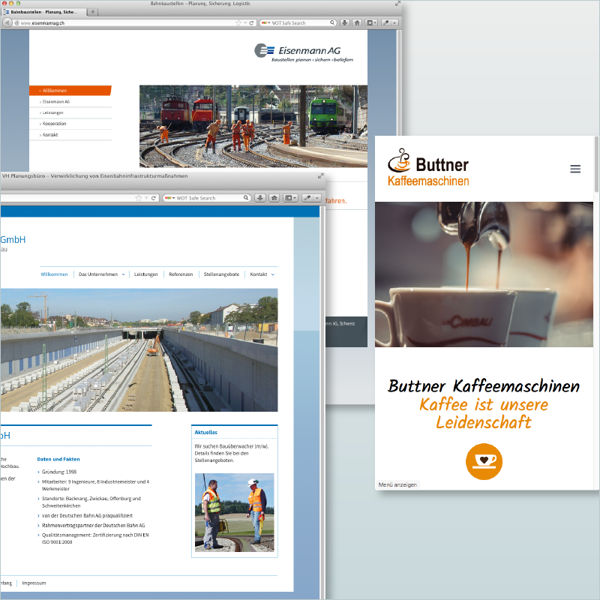The image size is (600, 600).
Task: Select Kontakt in Eisenmann sidebar menu
Action: 70,135
